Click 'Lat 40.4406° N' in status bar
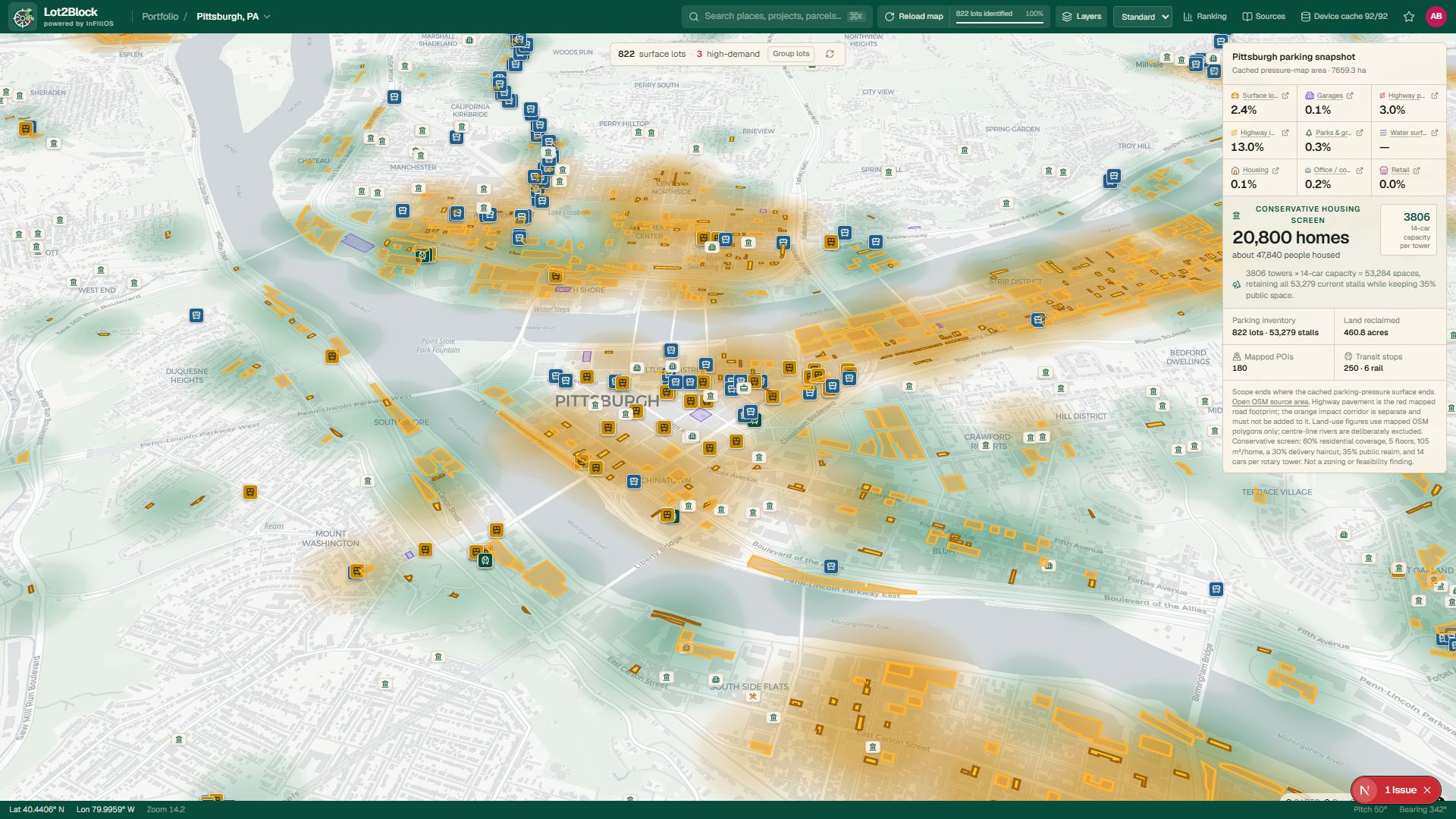 [36, 809]
